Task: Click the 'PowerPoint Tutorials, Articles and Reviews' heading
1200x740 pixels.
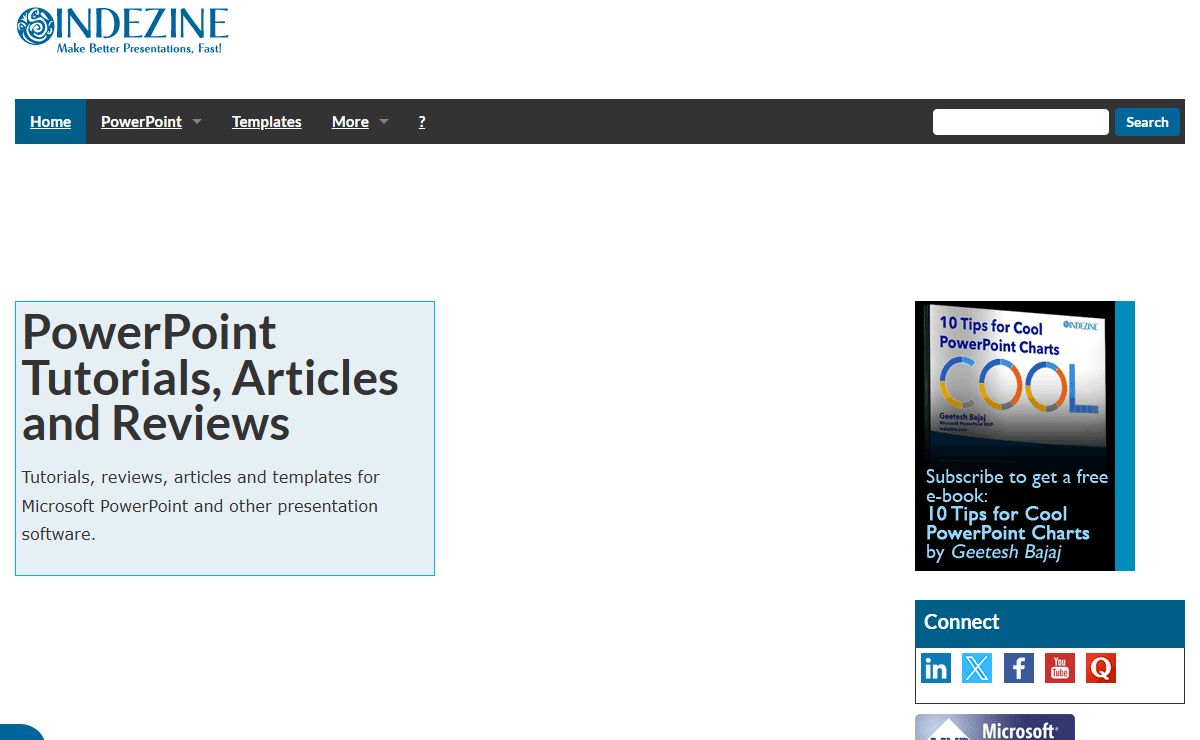Action: click(210, 377)
